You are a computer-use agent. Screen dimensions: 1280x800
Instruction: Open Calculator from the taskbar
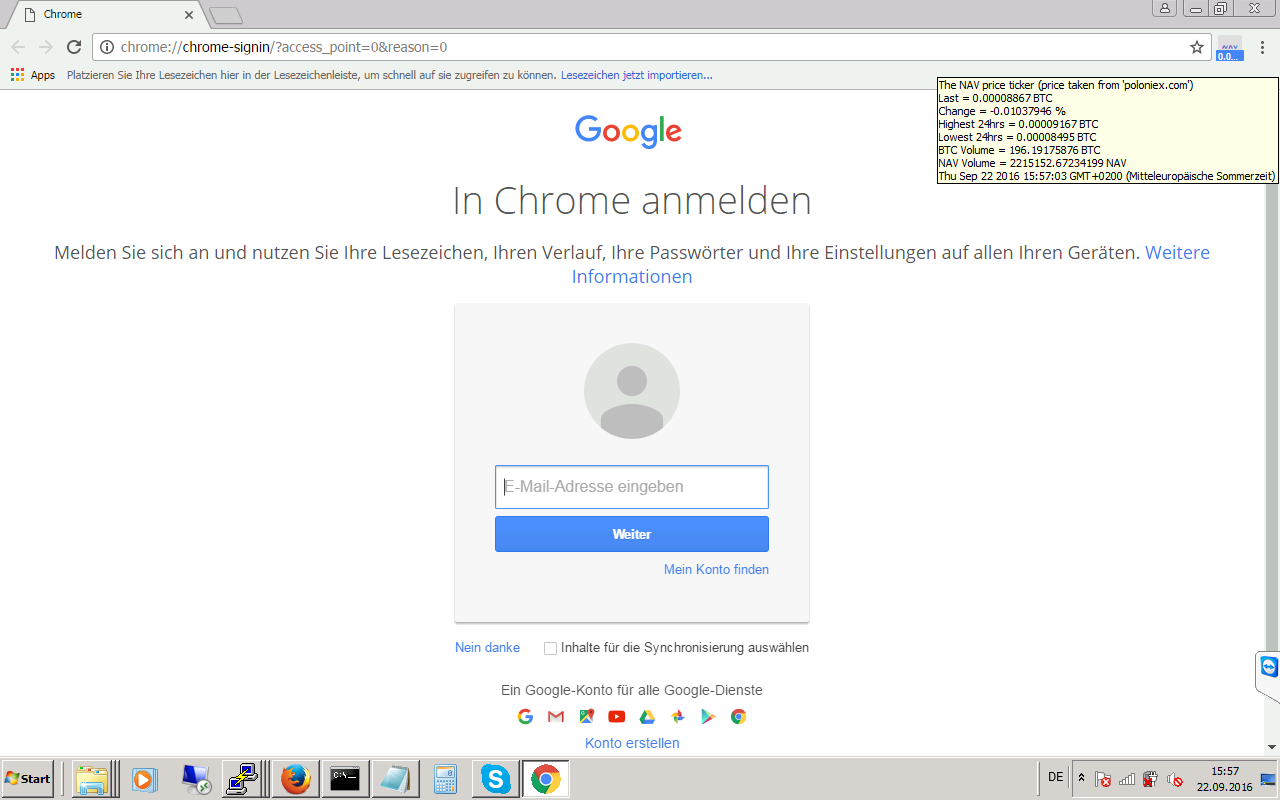point(445,778)
